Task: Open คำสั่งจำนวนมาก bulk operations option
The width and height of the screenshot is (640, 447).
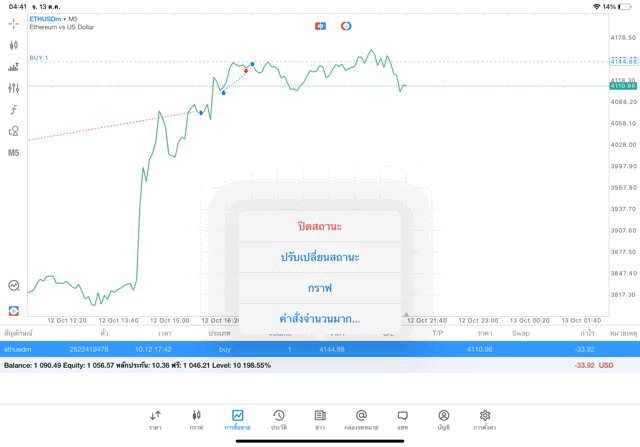Action: (x=320, y=319)
